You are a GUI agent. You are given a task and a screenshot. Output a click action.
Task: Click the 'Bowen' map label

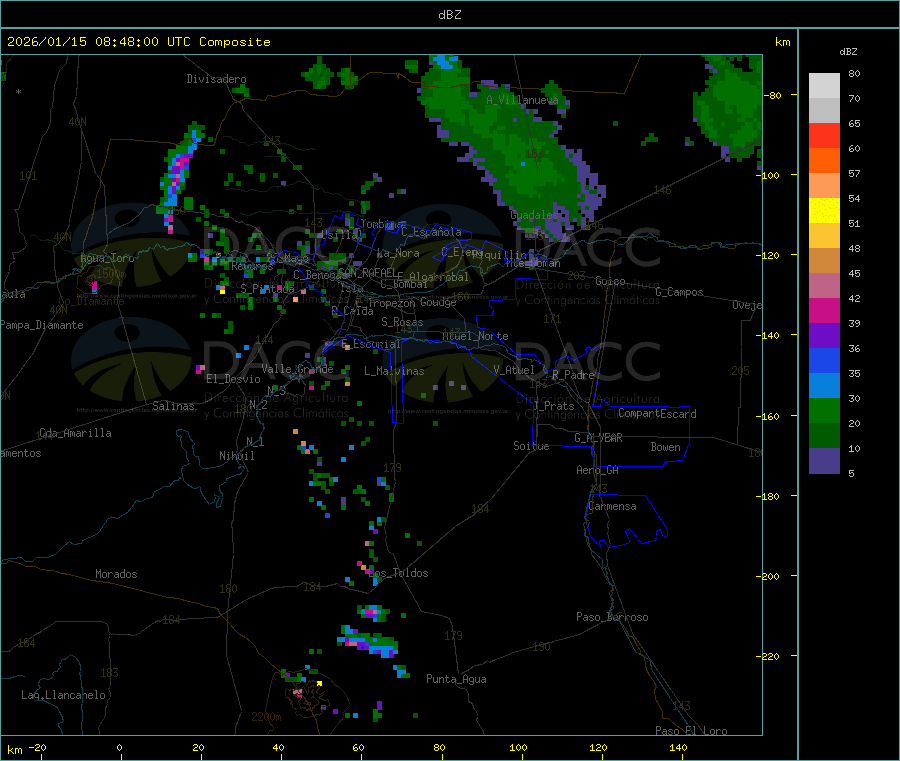pyautogui.click(x=665, y=447)
